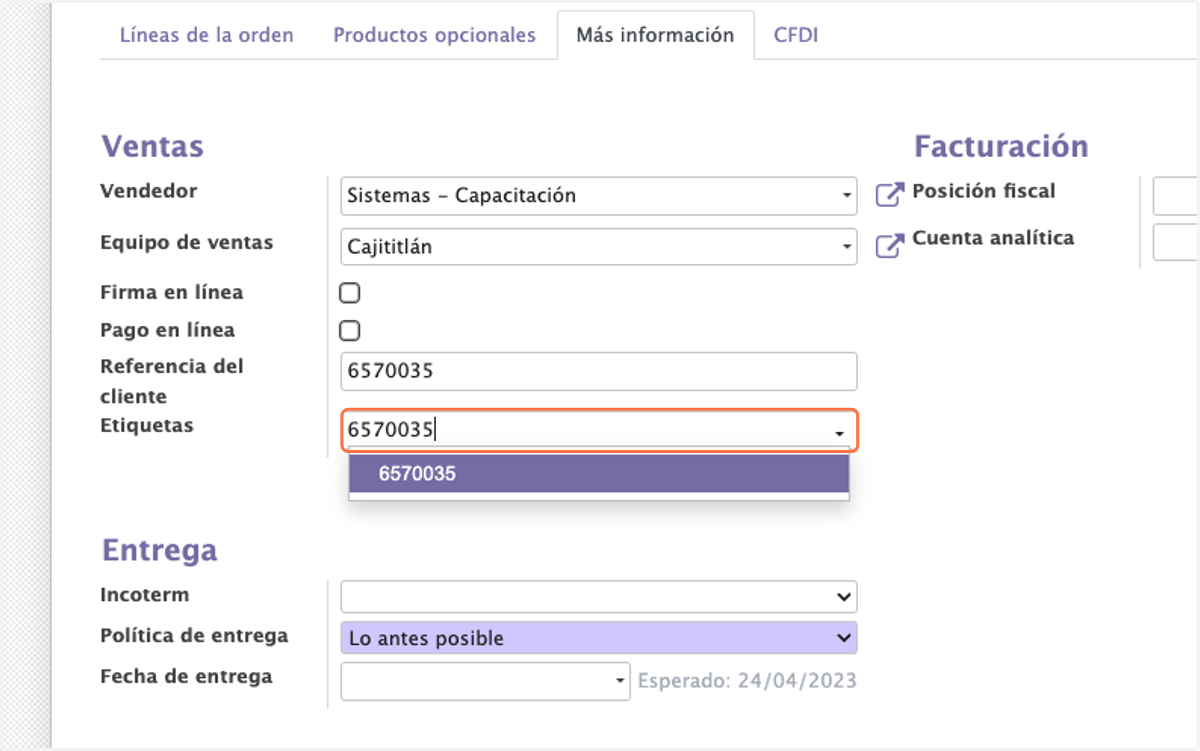Click the Ventas section heading
Screen dimensions: 1200x751
pos(152,146)
